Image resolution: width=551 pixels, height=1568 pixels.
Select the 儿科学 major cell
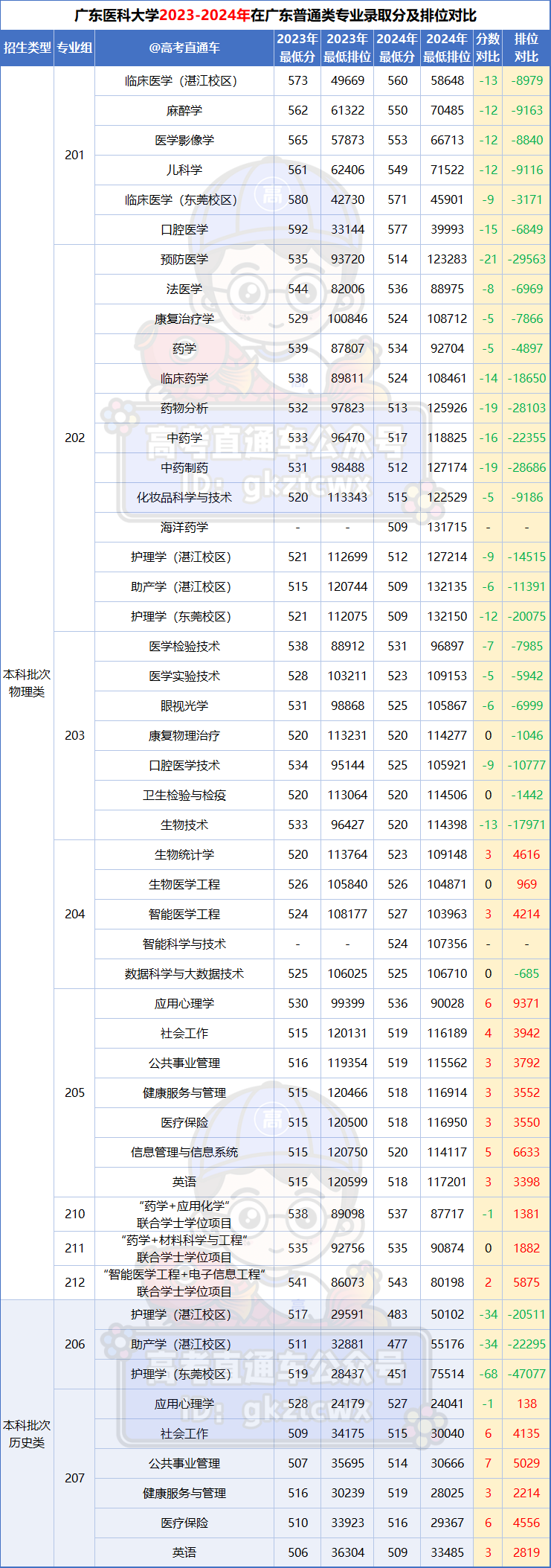tap(184, 170)
